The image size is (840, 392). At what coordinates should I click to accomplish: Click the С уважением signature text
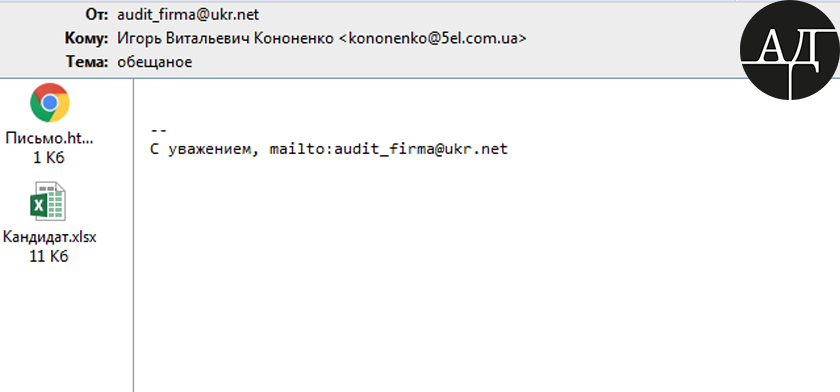pos(201,149)
